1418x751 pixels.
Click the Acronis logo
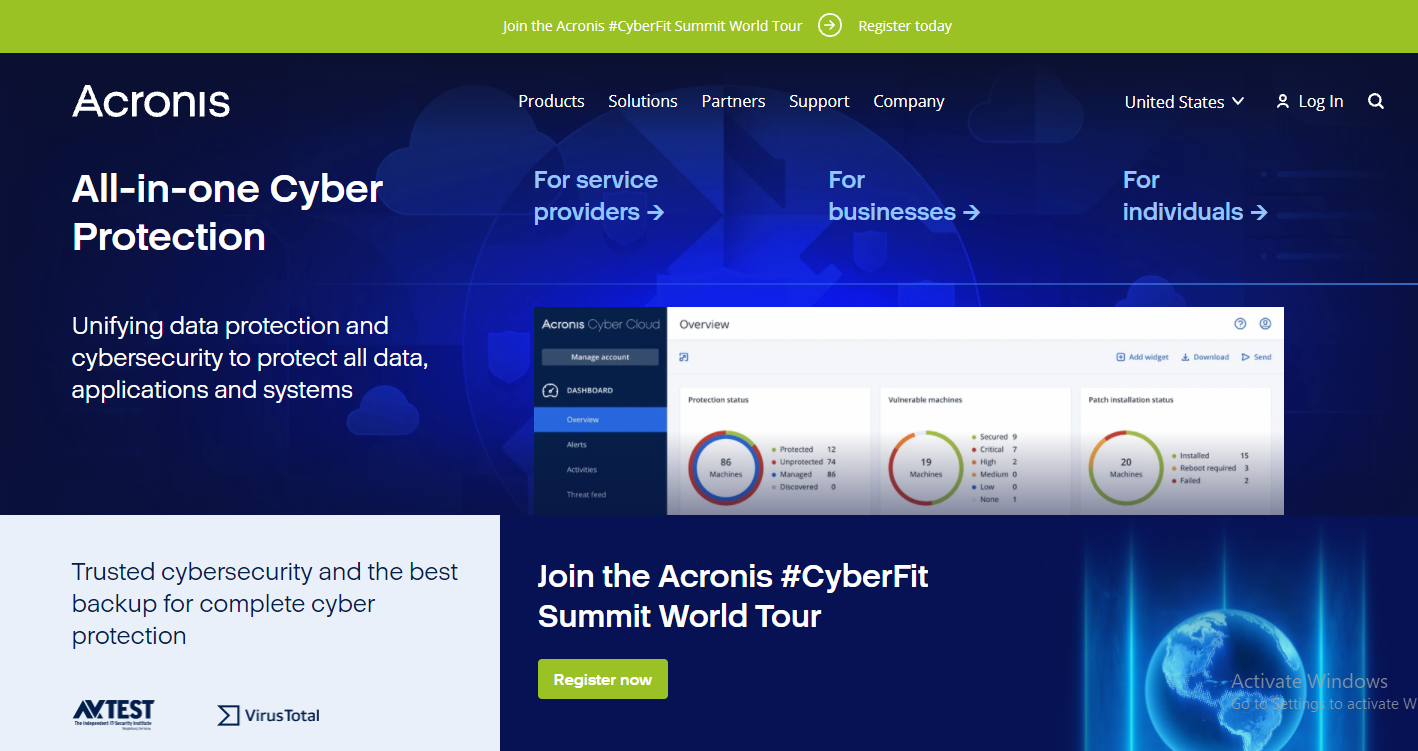click(151, 101)
